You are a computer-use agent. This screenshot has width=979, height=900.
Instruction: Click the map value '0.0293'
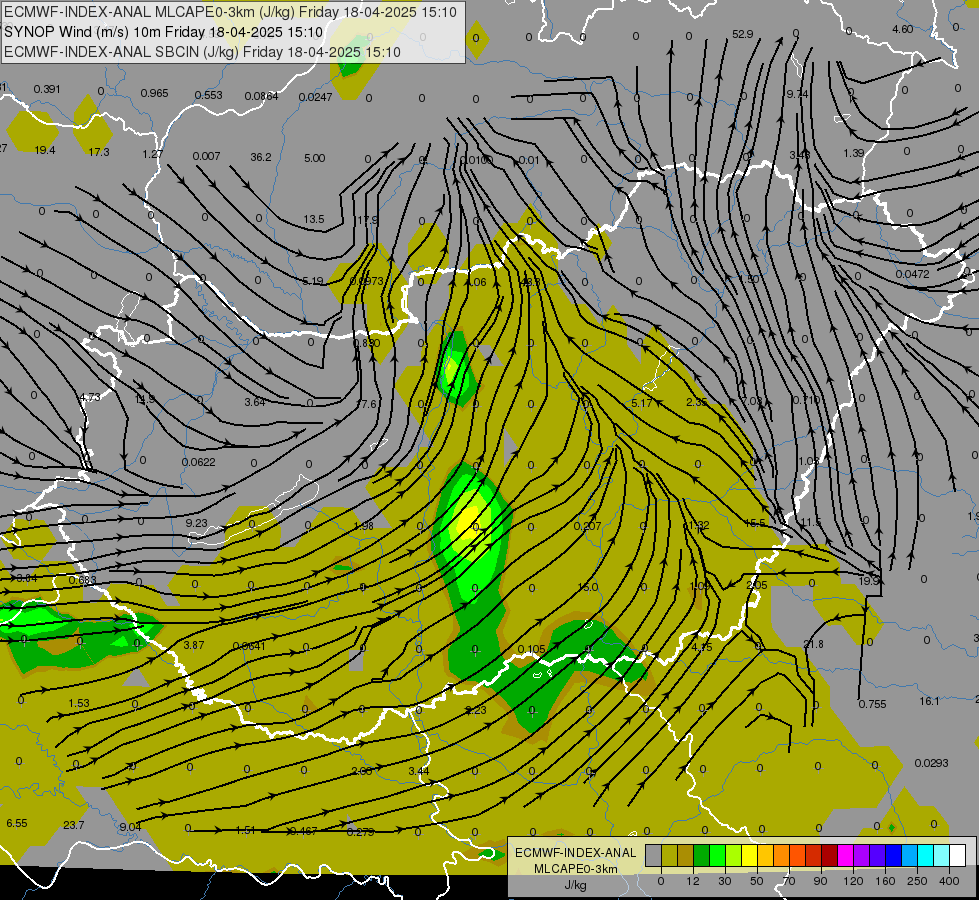point(932,763)
